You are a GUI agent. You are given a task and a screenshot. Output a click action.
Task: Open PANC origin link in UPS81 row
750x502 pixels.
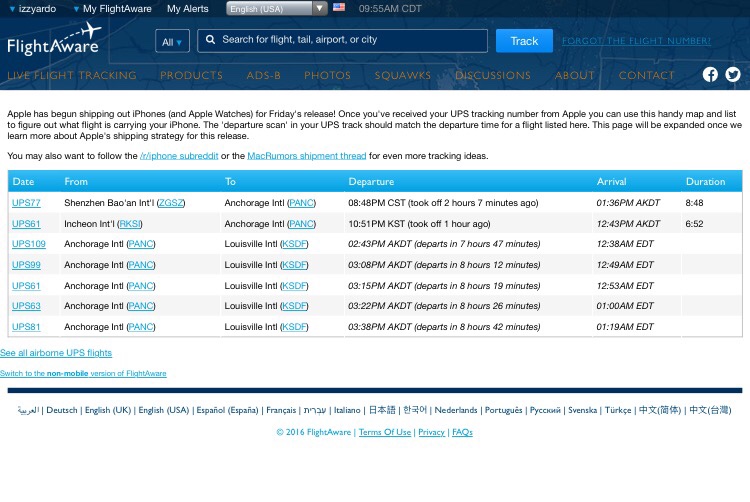[141, 327]
